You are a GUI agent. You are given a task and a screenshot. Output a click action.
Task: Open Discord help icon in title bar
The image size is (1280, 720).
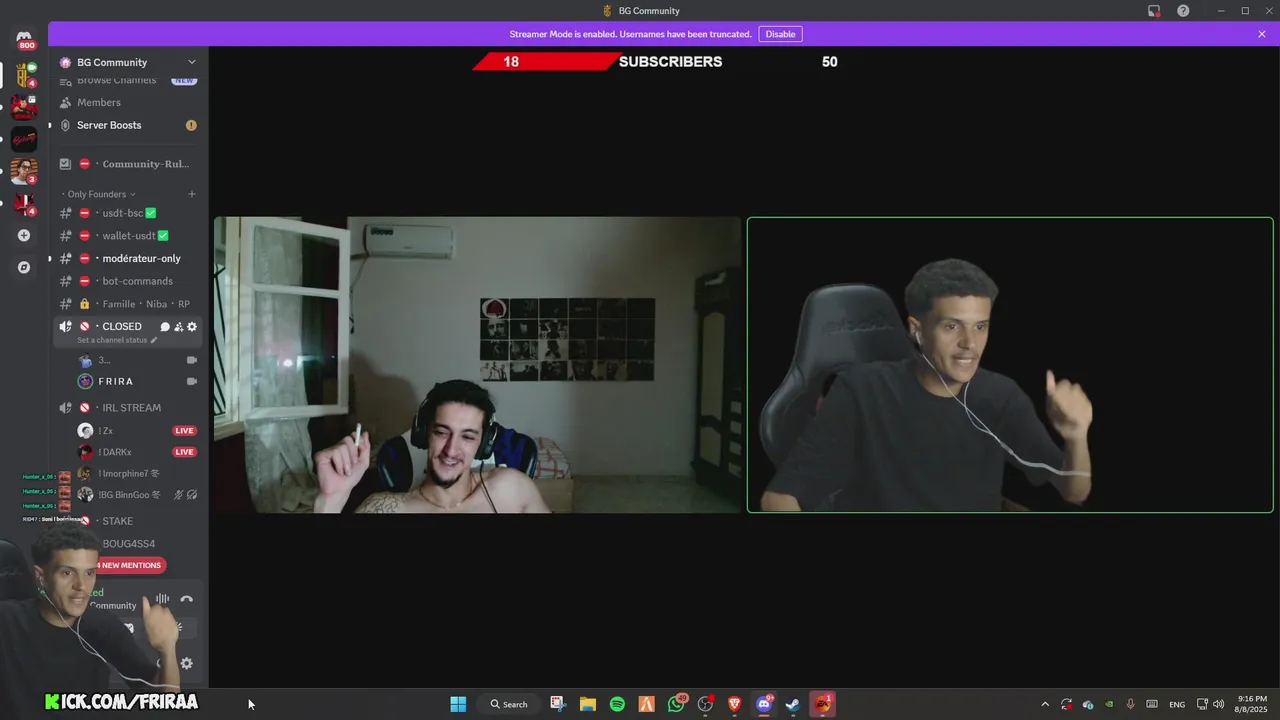pos(1183,11)
